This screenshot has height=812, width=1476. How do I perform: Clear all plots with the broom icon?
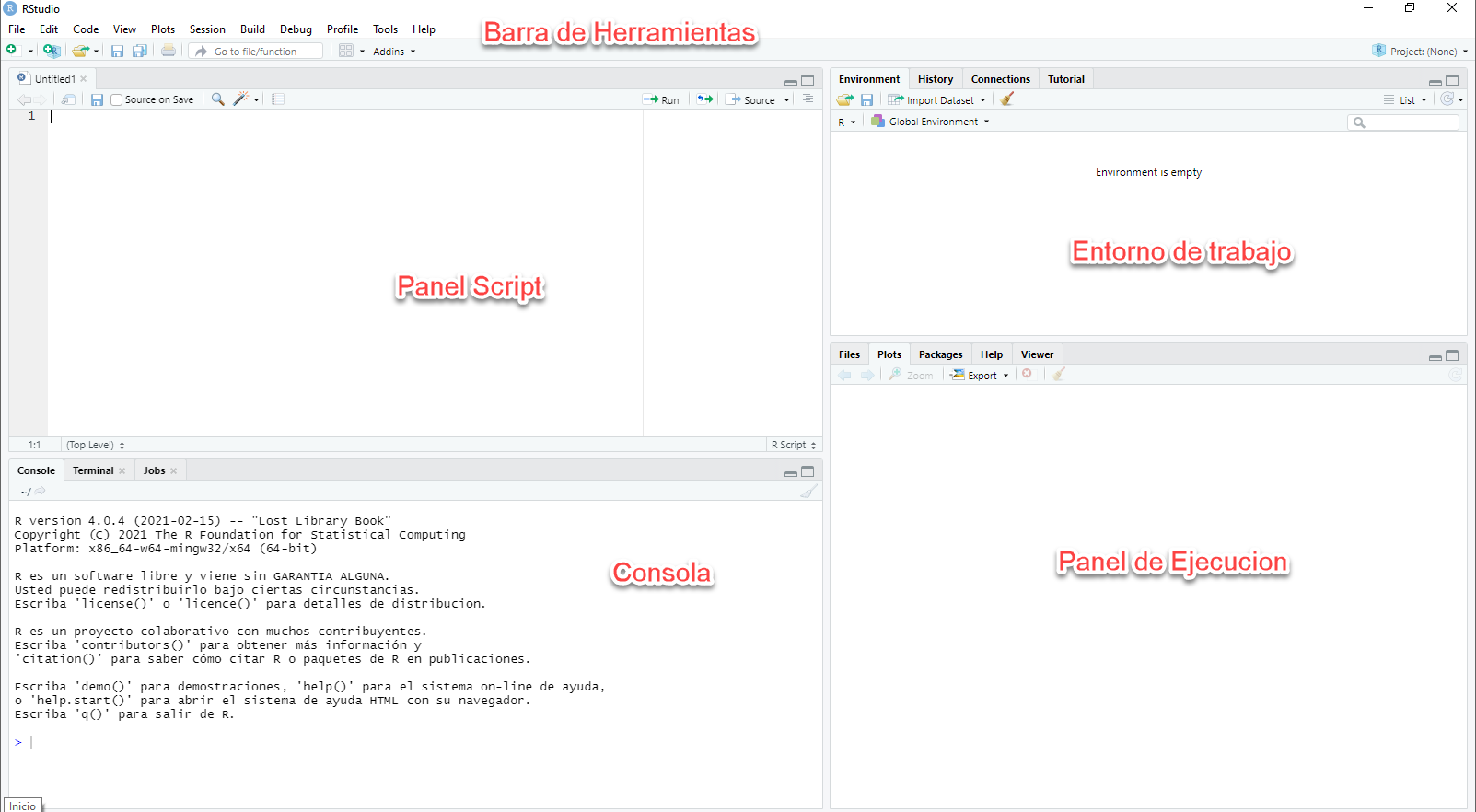(x=1059, y=374)
